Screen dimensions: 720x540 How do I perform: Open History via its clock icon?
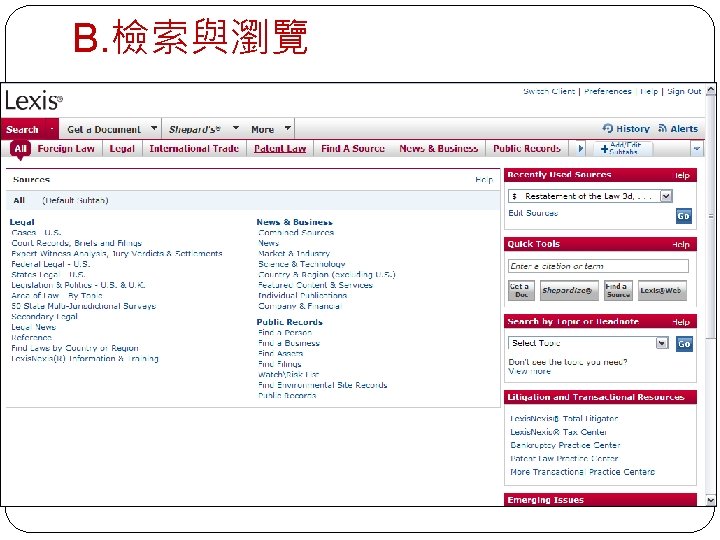608,128
